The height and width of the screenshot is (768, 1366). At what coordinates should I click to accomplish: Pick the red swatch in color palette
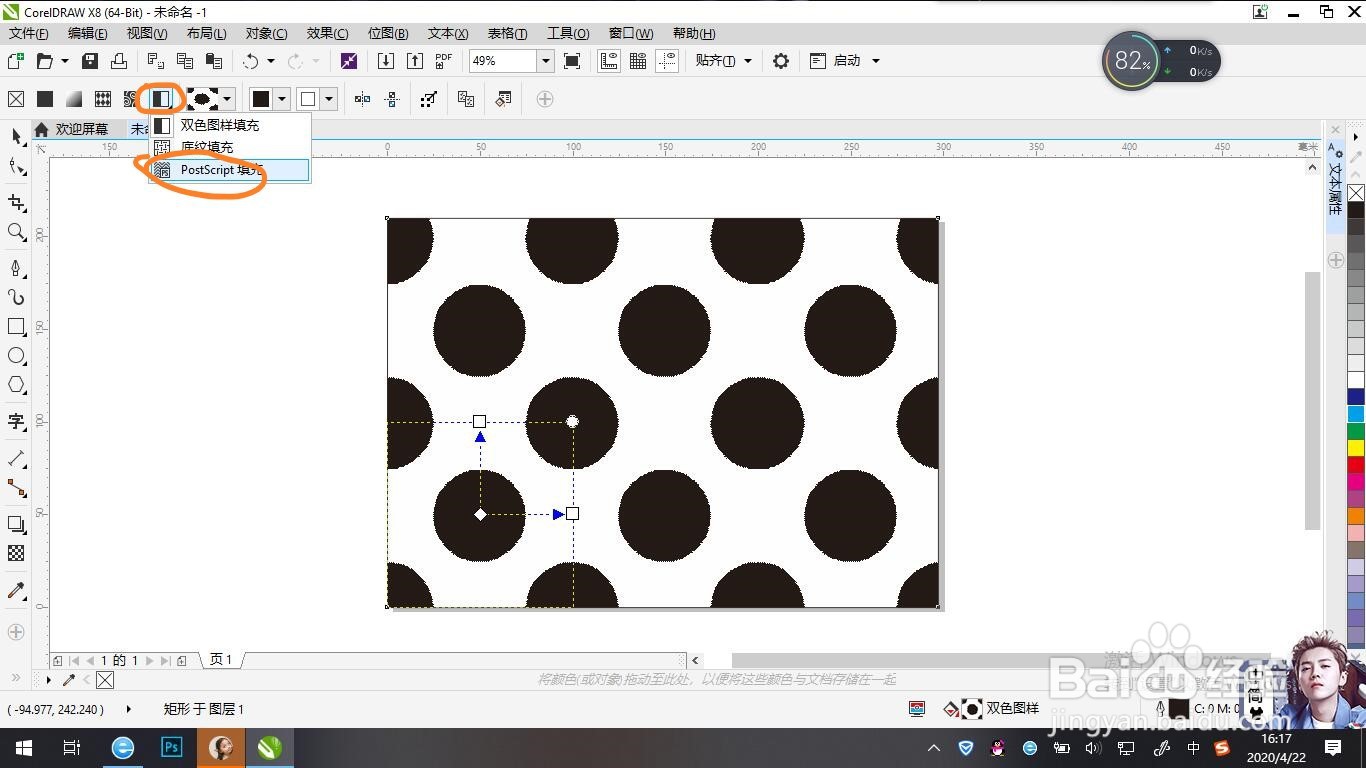1356,465
